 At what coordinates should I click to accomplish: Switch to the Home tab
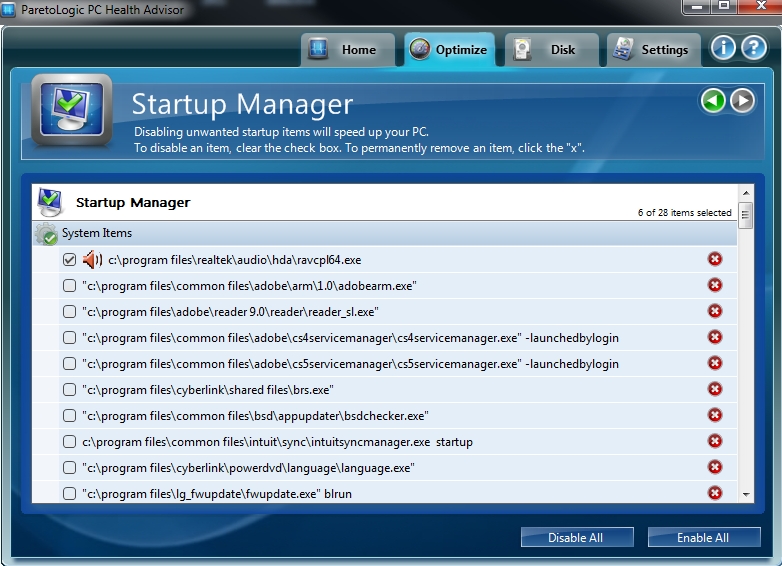pyautogui.click(x=348, y=49)
